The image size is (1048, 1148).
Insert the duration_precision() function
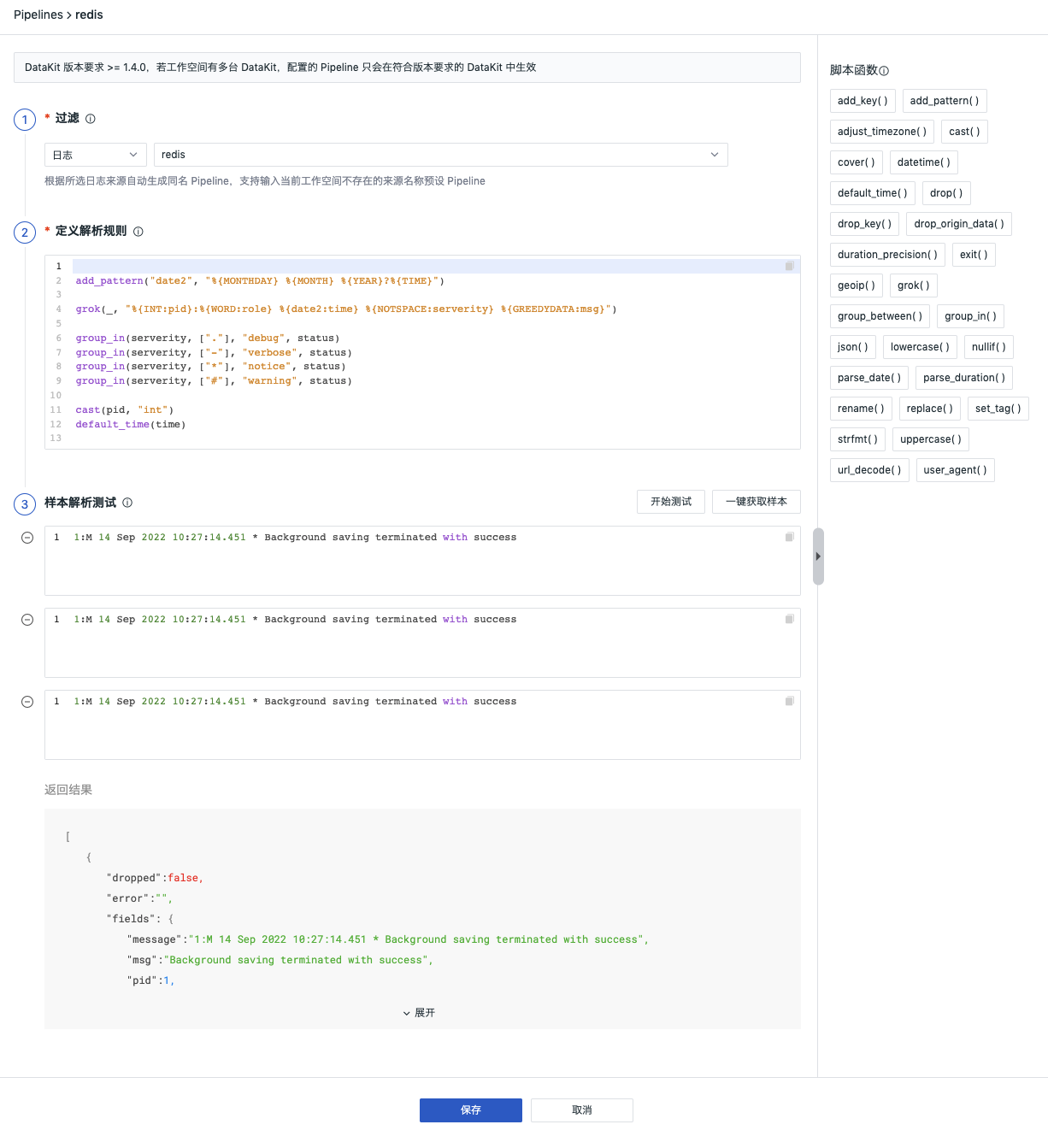[x=887, y=255]
